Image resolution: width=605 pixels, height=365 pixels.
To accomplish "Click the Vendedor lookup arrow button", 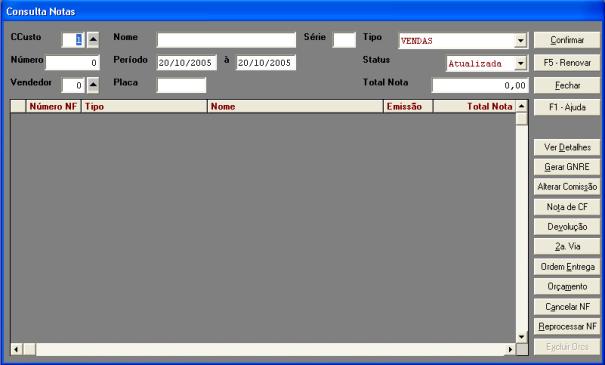I will click(x=93, y=85).
